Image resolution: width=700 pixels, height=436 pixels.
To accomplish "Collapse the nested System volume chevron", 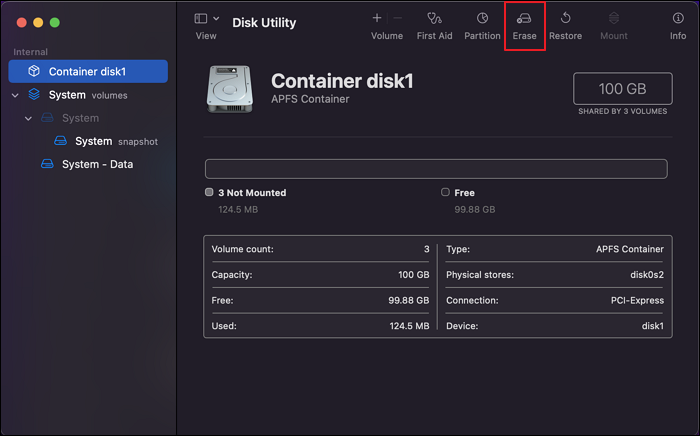I will pyautogui.click(x=29, y=118).
